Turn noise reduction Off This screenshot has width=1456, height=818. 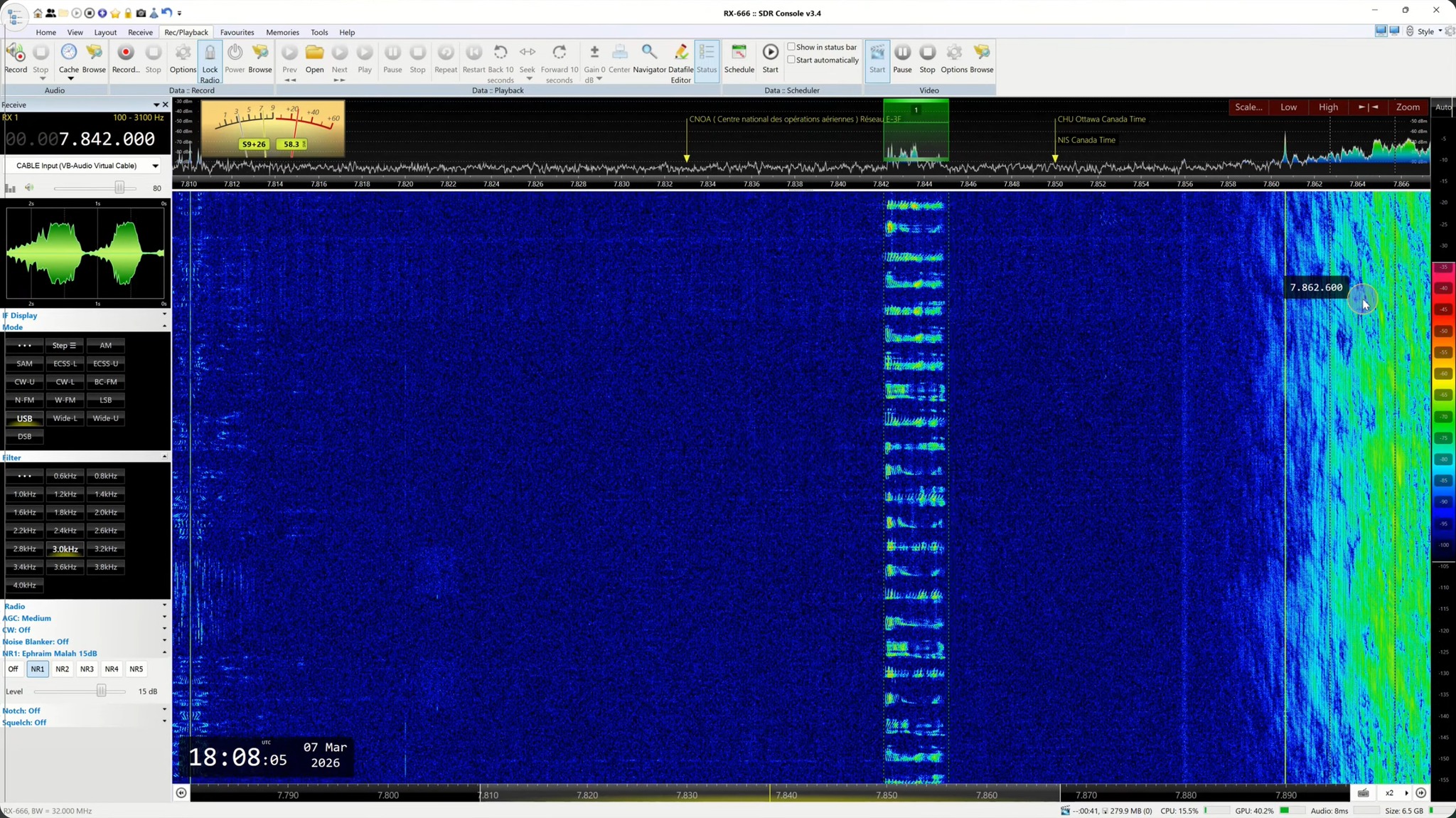13,669
